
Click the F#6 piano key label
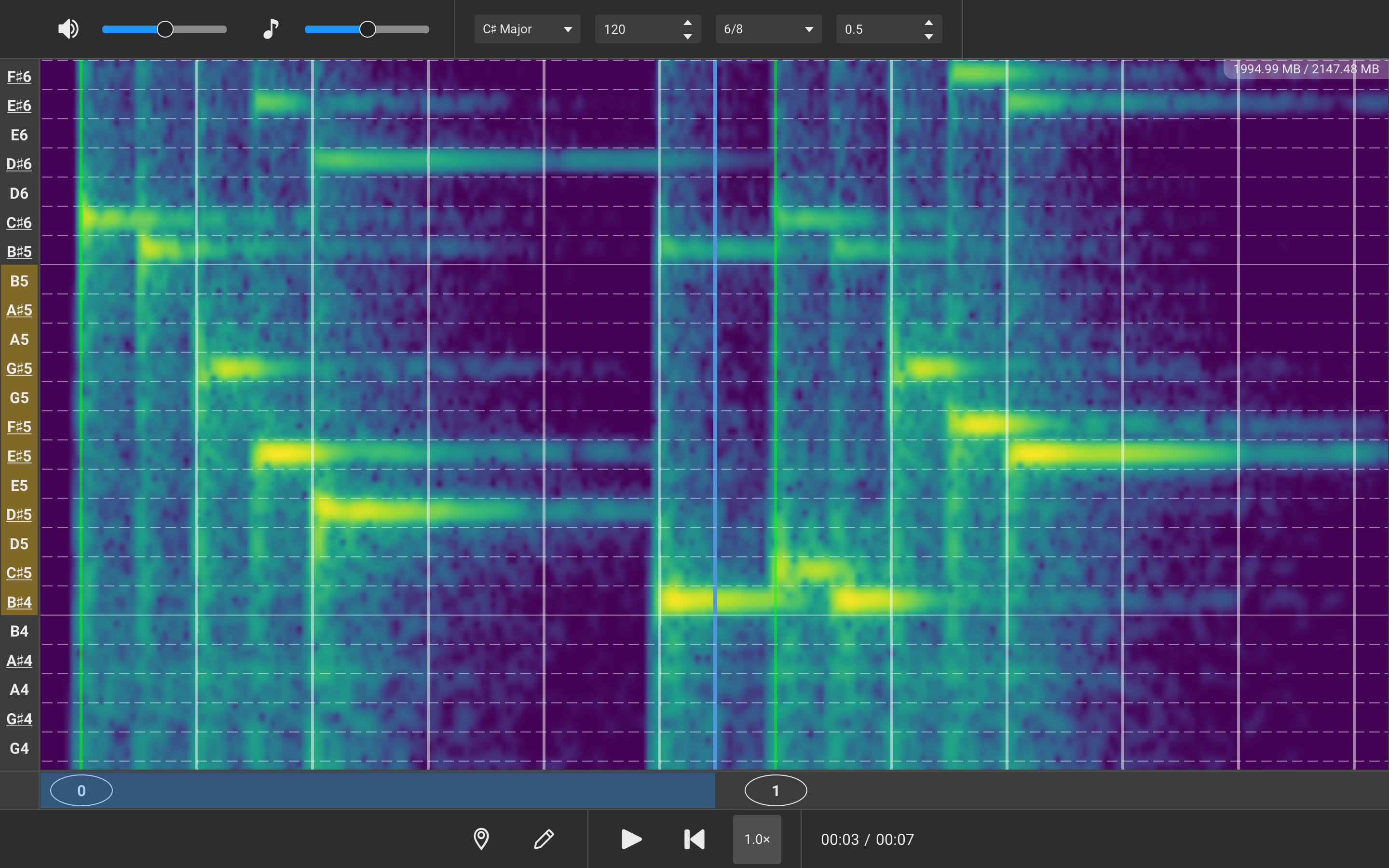[x=19, y=76]
